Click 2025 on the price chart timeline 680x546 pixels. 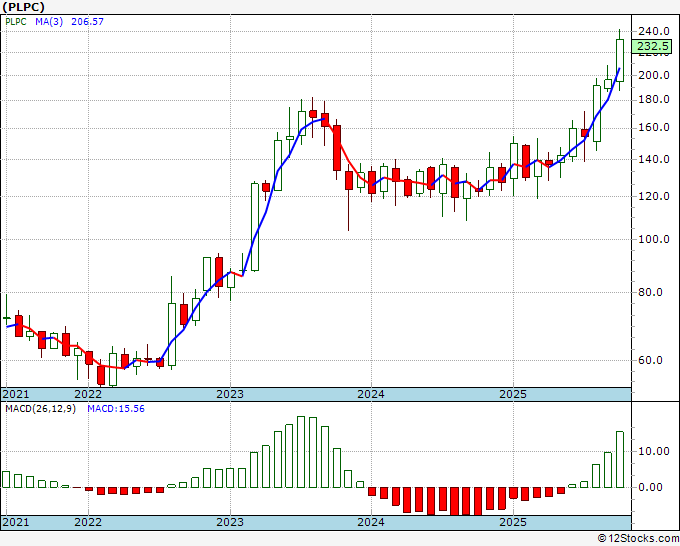point(513,394)
